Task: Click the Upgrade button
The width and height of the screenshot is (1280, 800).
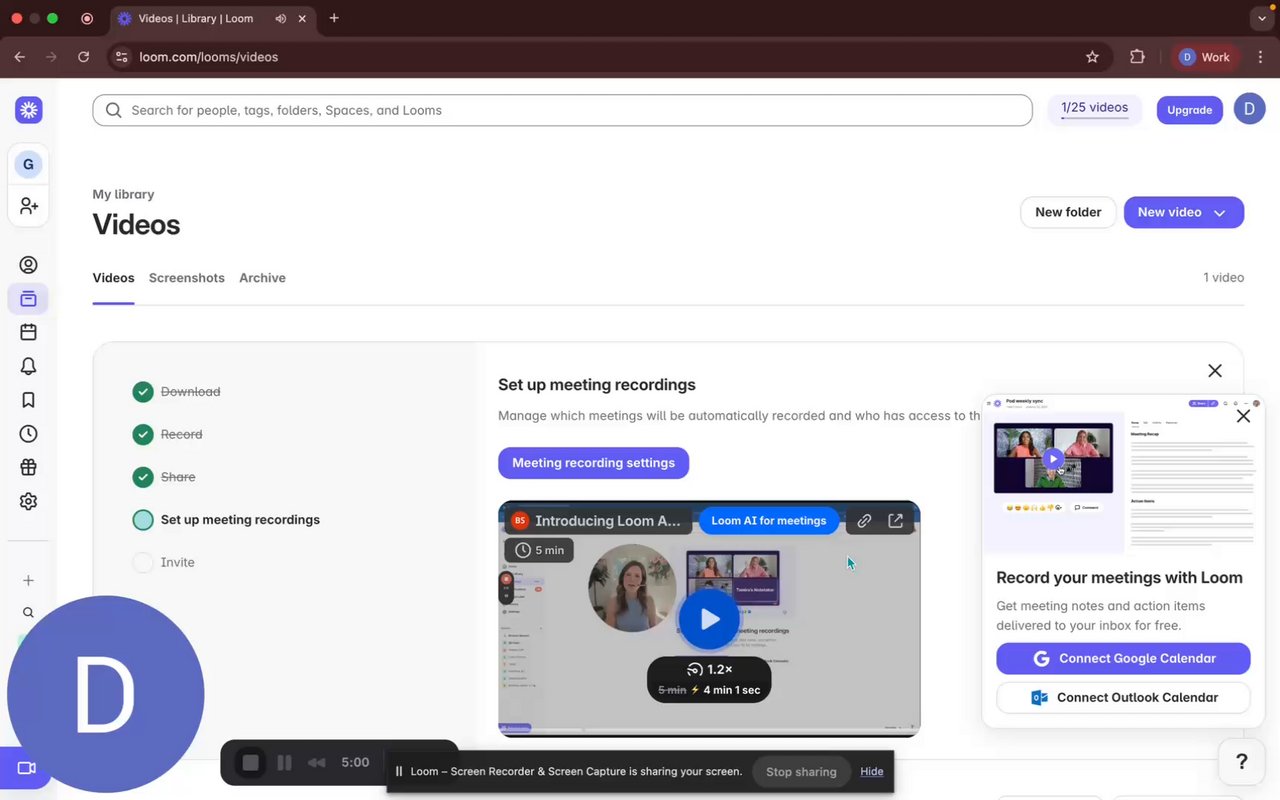Action: pyautogui.click(x=1190, y=110)
